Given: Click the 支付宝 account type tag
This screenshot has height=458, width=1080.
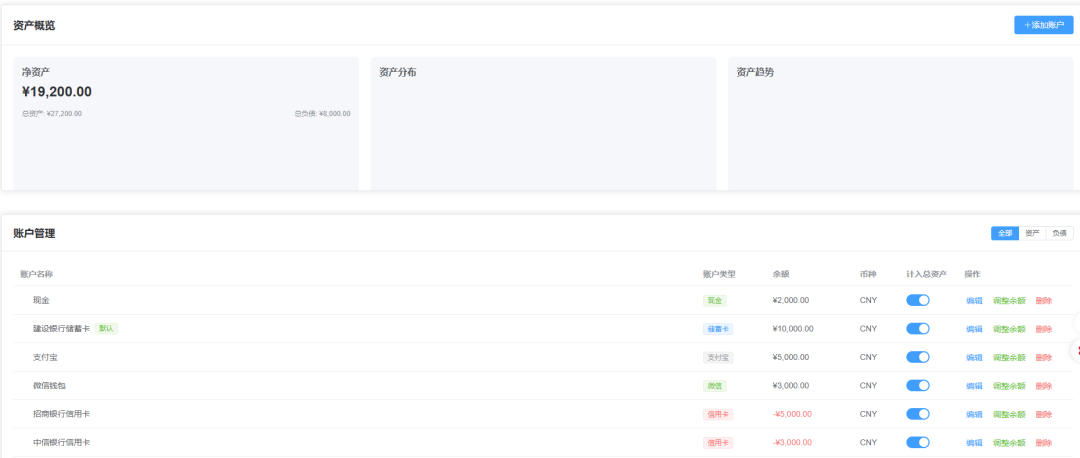Looking at the screenshot, I should coord(718,357).
